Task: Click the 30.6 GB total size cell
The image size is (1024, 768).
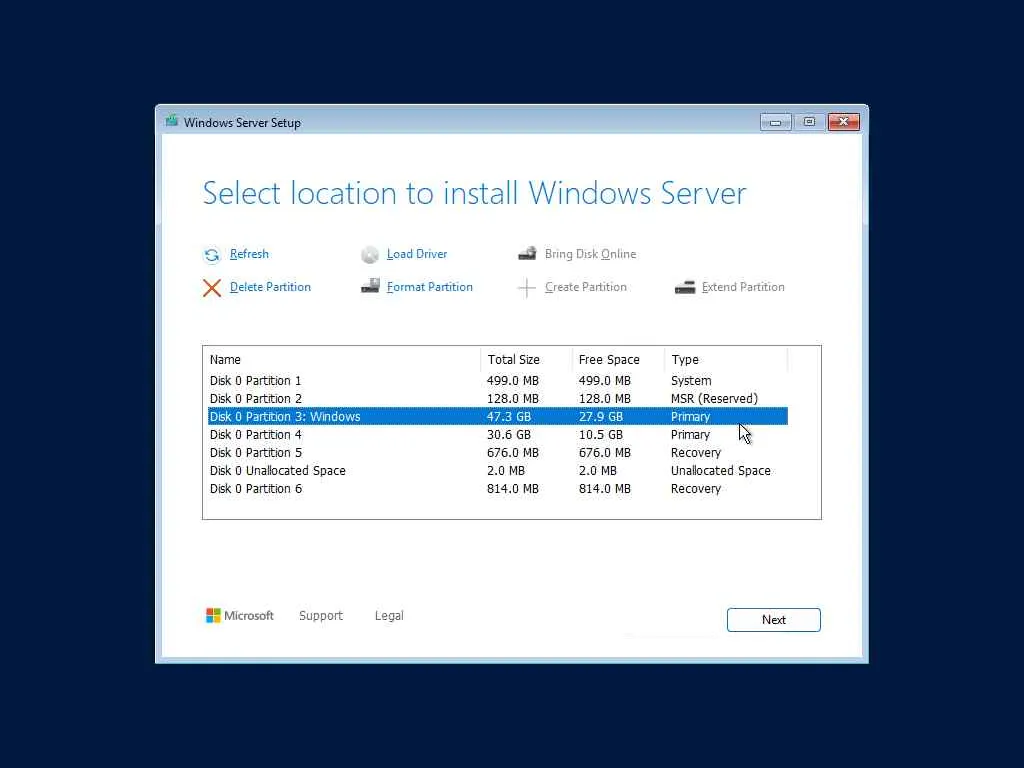Action: (509, 434)
